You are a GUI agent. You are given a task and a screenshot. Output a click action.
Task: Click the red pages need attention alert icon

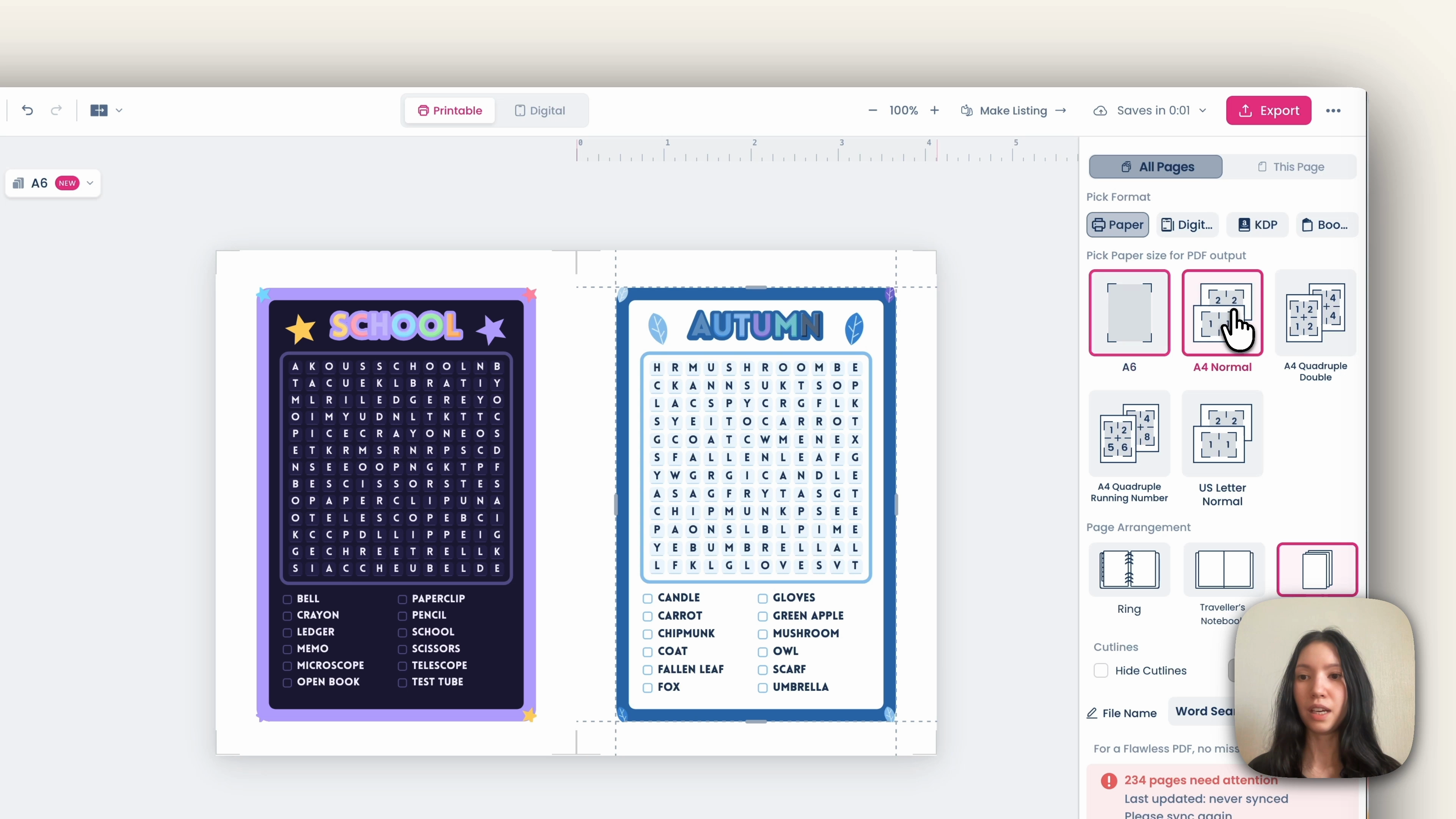pyautogui.click(x=1109, y=781)
